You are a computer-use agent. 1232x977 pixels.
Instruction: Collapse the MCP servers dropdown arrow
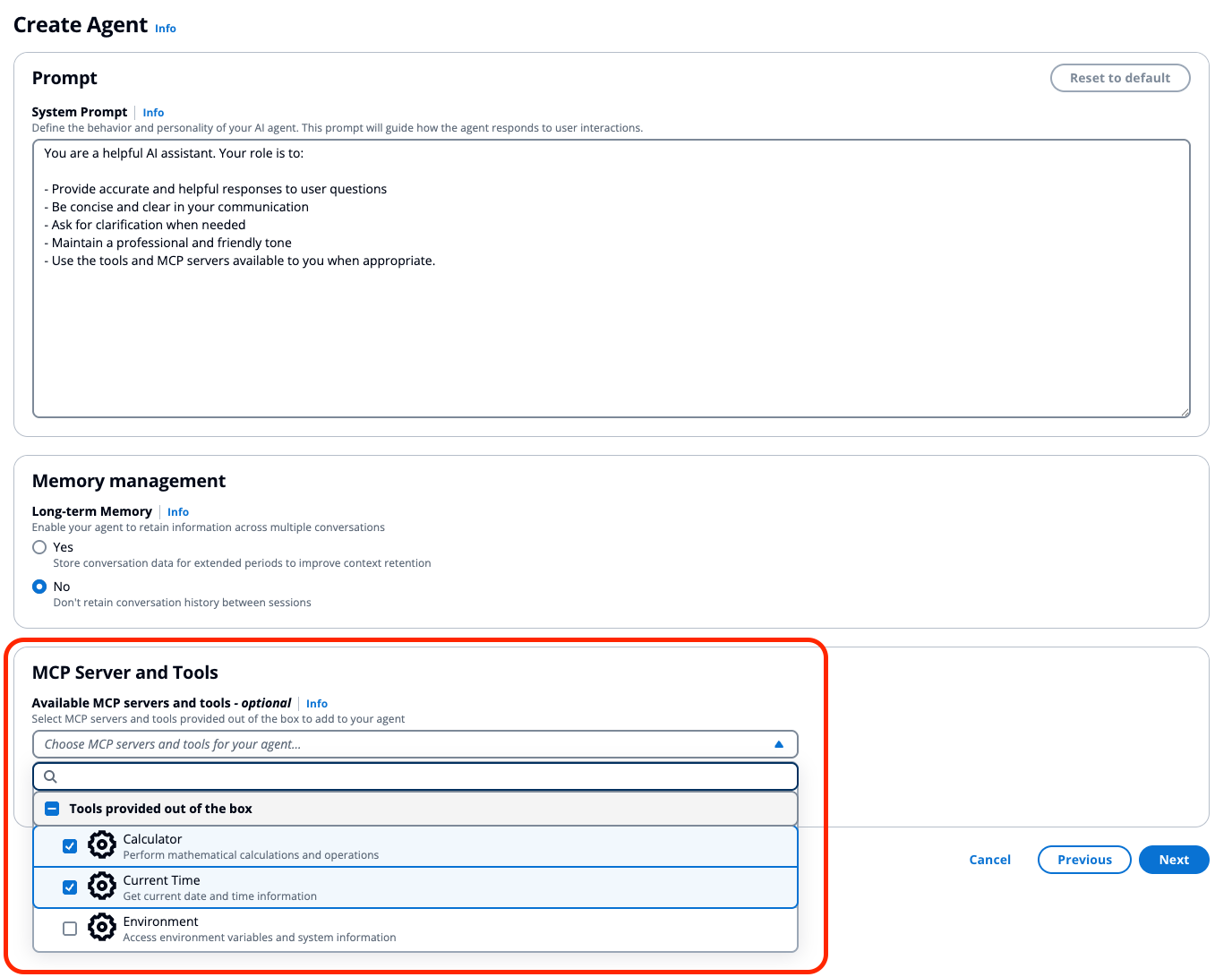tap(779, 744)
